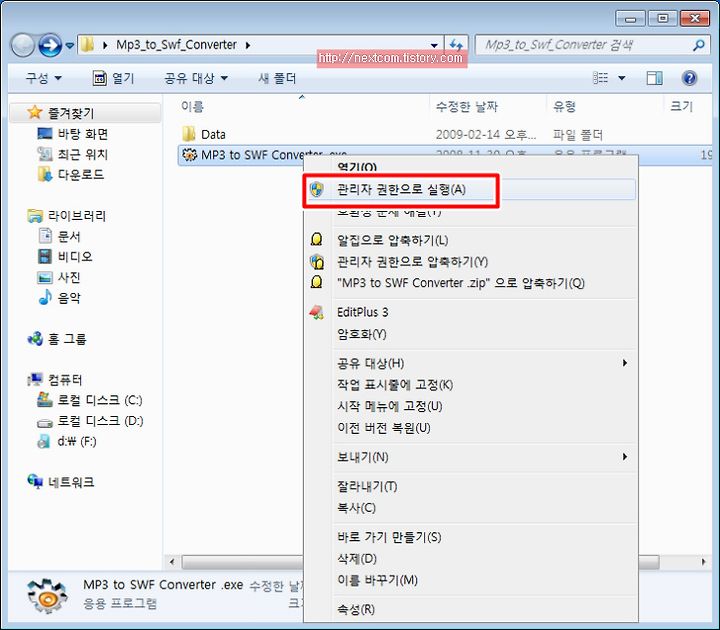Open the view options dropdown arrow

click(x=622, y=78)
